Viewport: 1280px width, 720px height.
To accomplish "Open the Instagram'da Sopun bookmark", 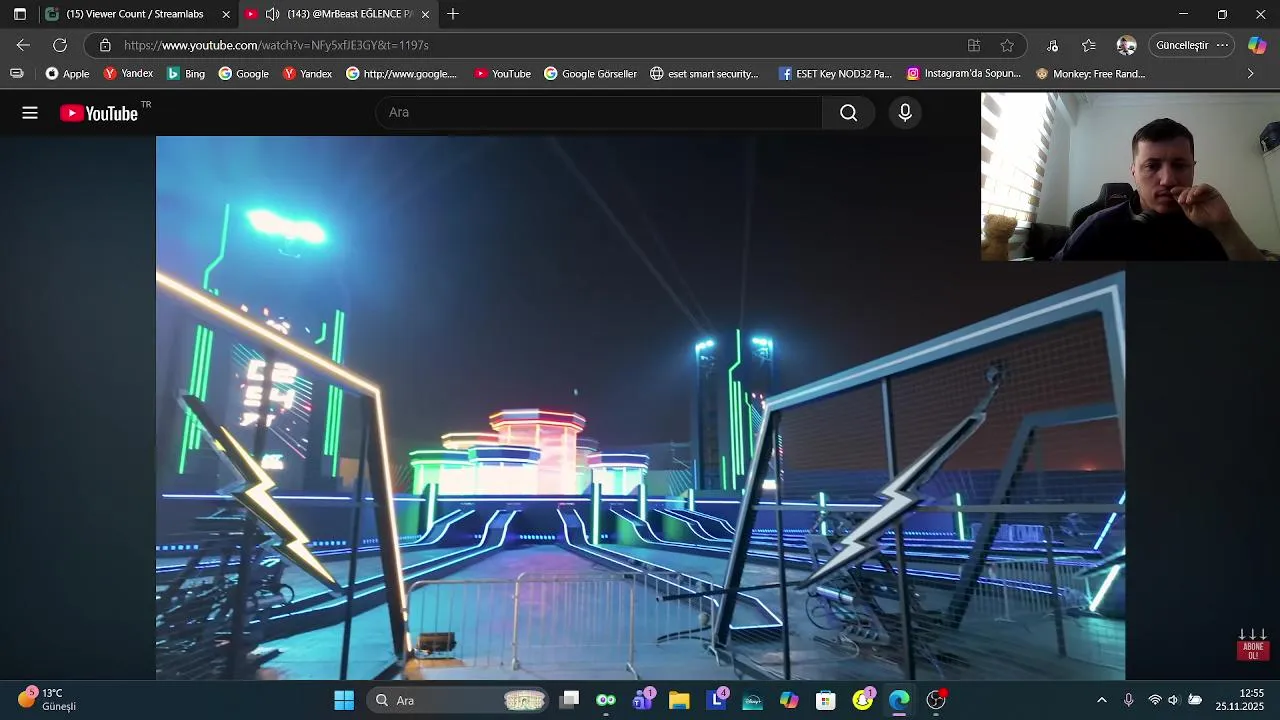I will (x=964, y=73).
